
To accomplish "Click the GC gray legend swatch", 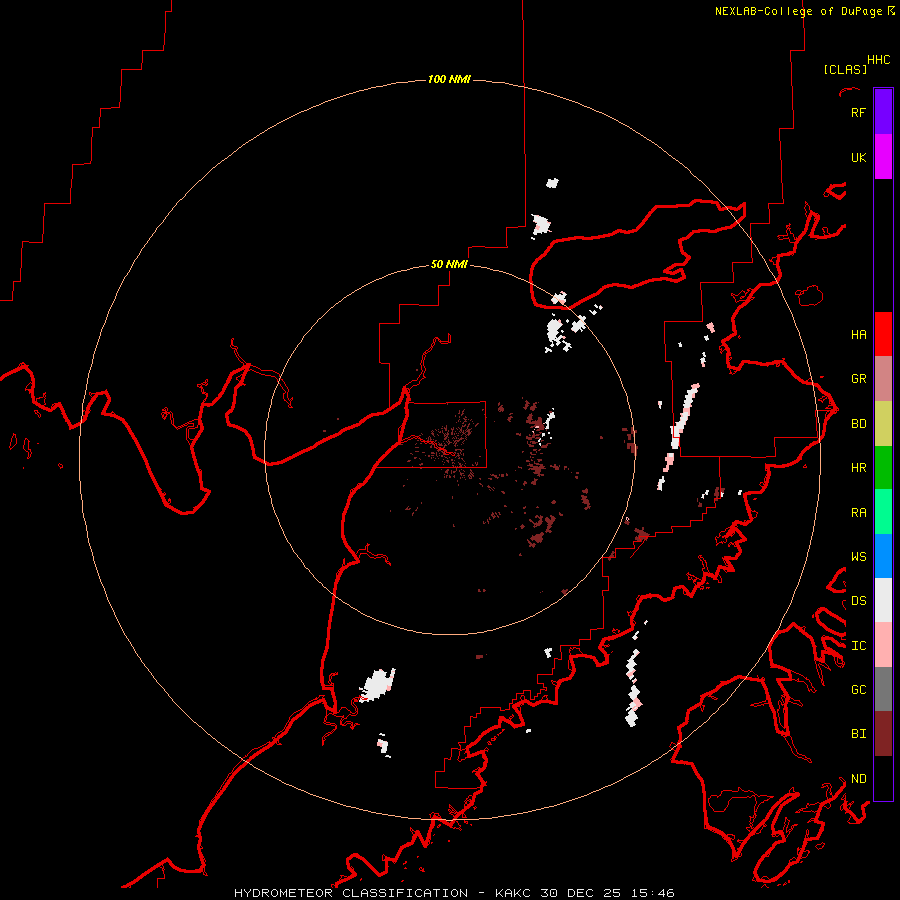I will click(883, 689).
